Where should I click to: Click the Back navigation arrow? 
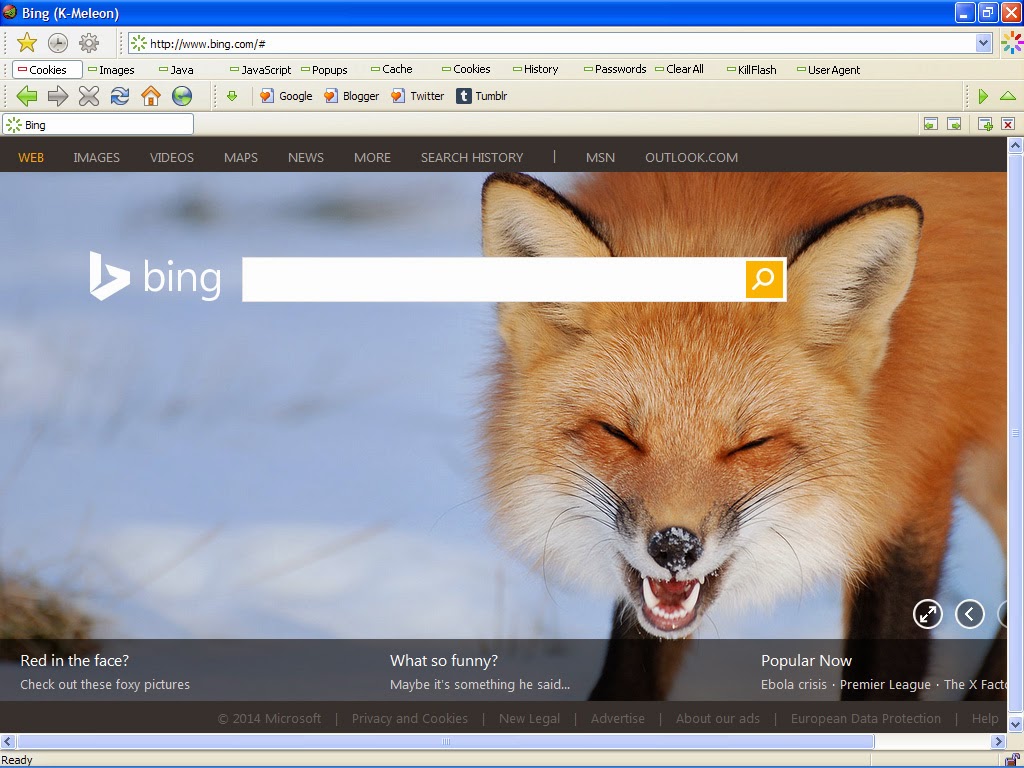(26, 95)
